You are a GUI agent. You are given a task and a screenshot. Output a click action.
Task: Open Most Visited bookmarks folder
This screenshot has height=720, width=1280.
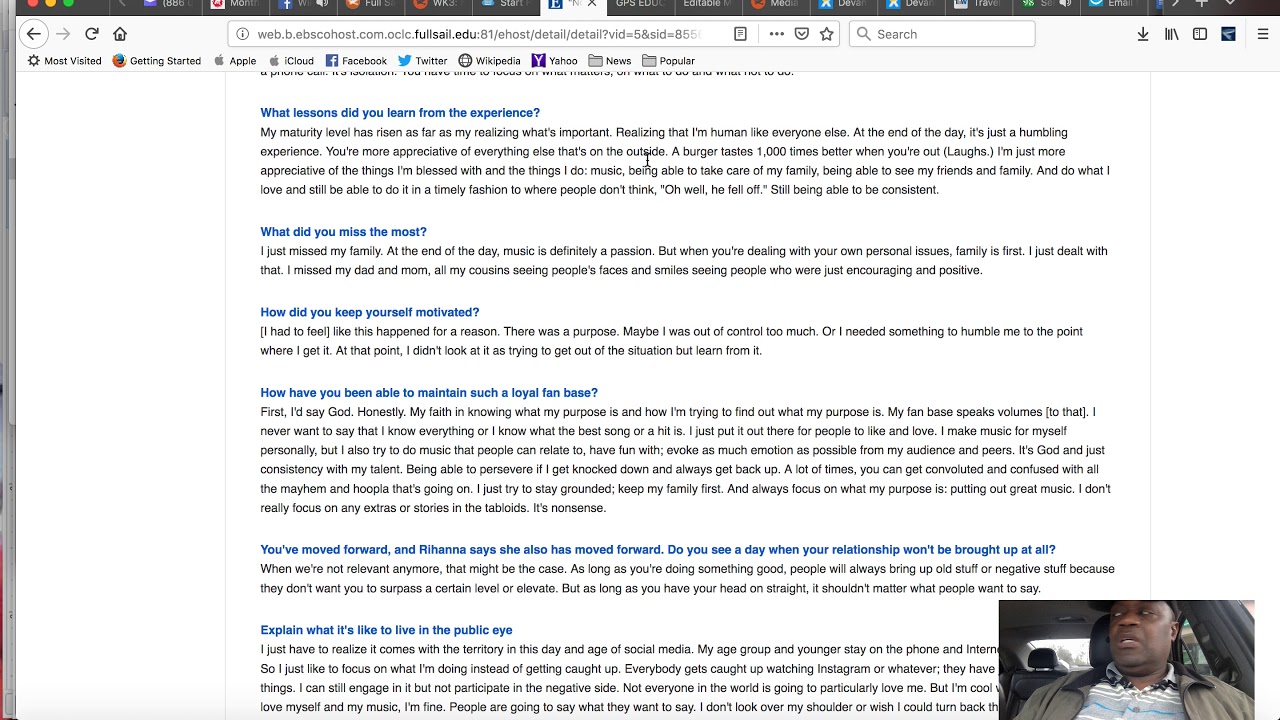(x=64, y=61)
